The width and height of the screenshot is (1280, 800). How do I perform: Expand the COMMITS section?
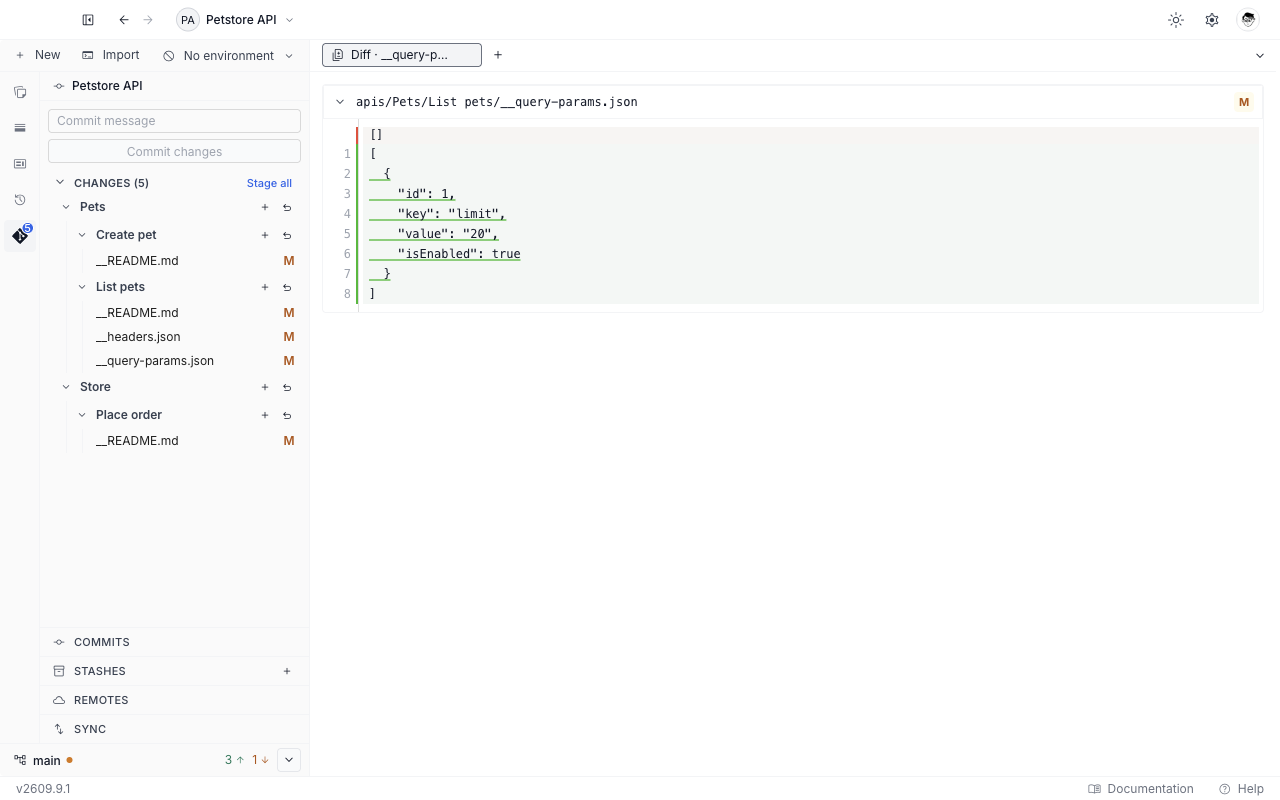(174, 642)
